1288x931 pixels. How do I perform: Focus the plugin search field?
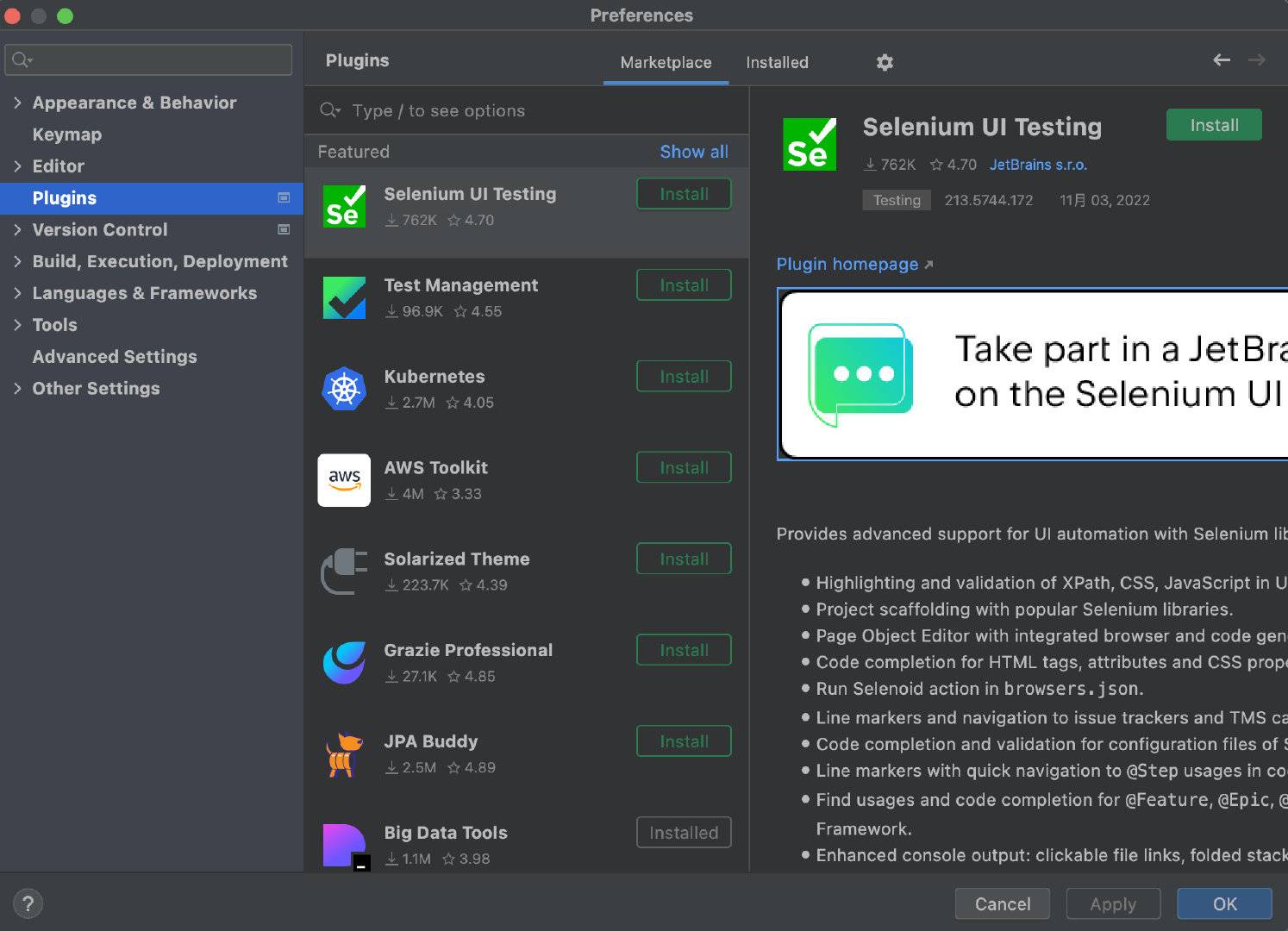pyautogui.click(x=527, y=110)
